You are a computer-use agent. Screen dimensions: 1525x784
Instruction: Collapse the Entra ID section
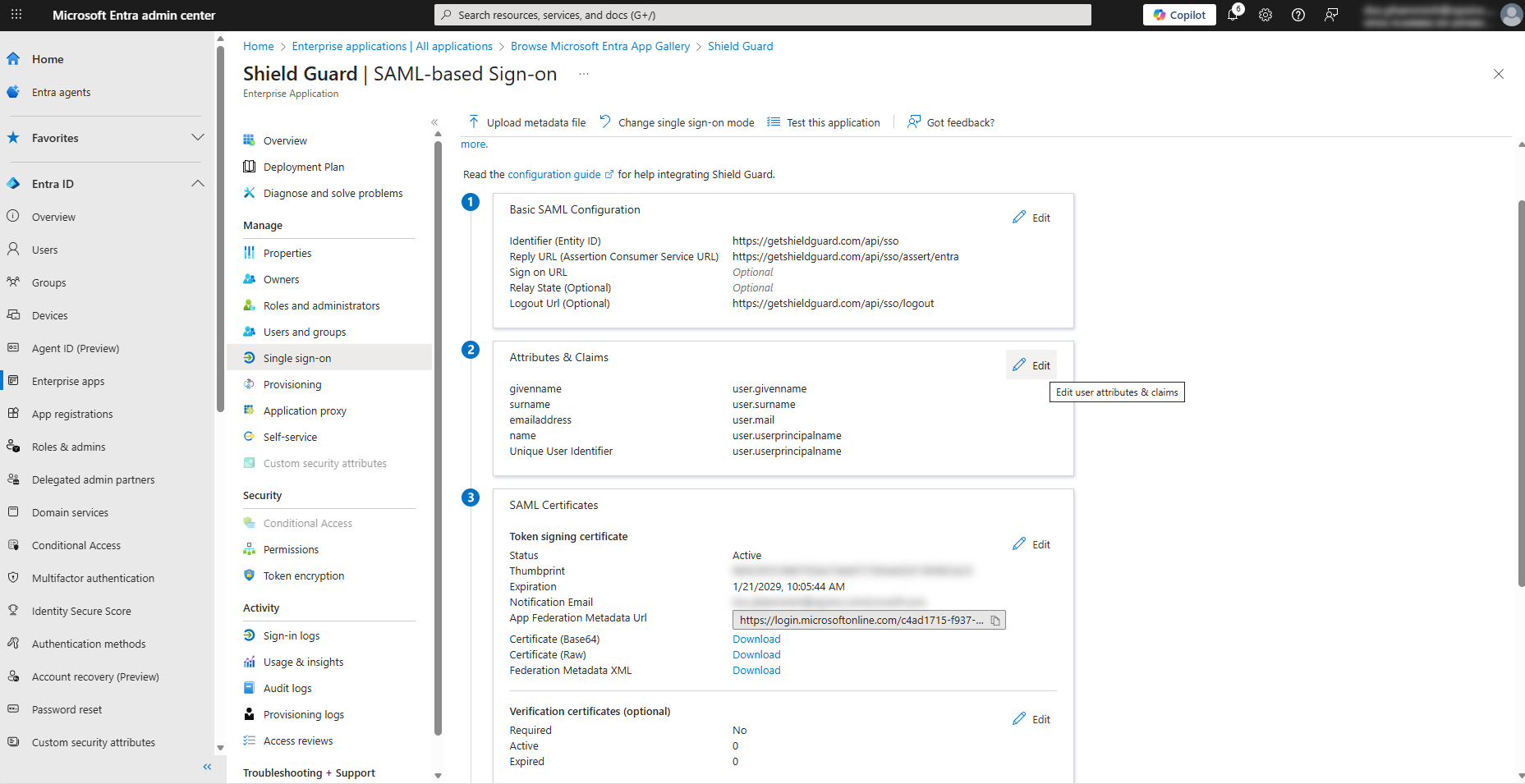(x=197, y=183)
